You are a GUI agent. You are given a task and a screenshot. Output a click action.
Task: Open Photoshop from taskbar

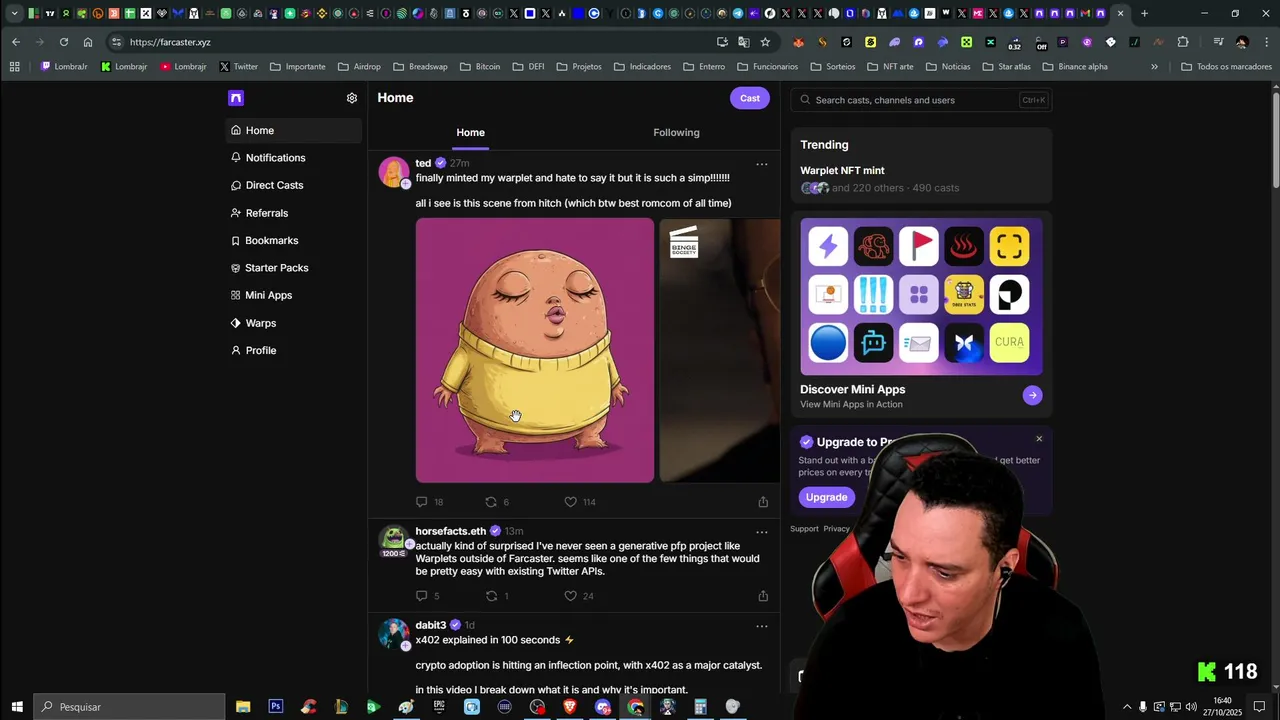[276, 707]
